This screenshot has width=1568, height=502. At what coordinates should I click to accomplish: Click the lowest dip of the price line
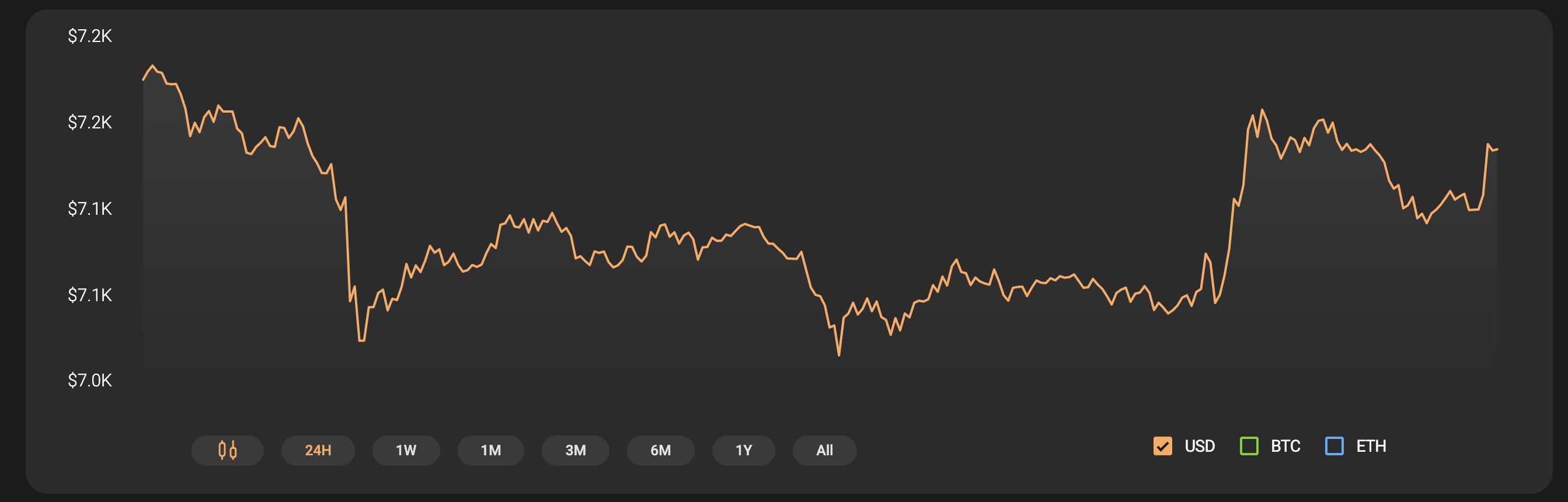(839, 355)
